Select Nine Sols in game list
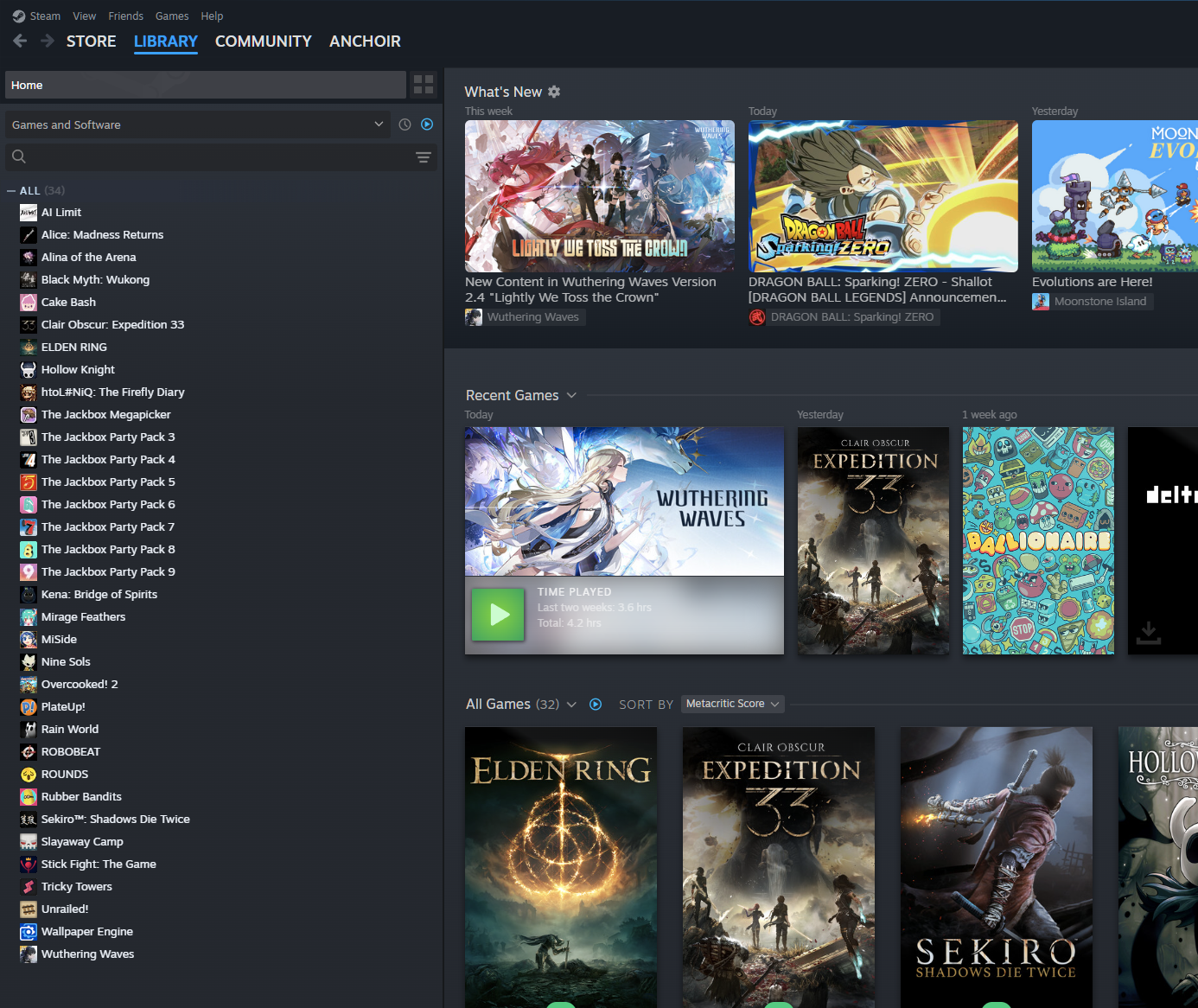The width and height of the screenshot is (1198, 1008). point(66,661)
